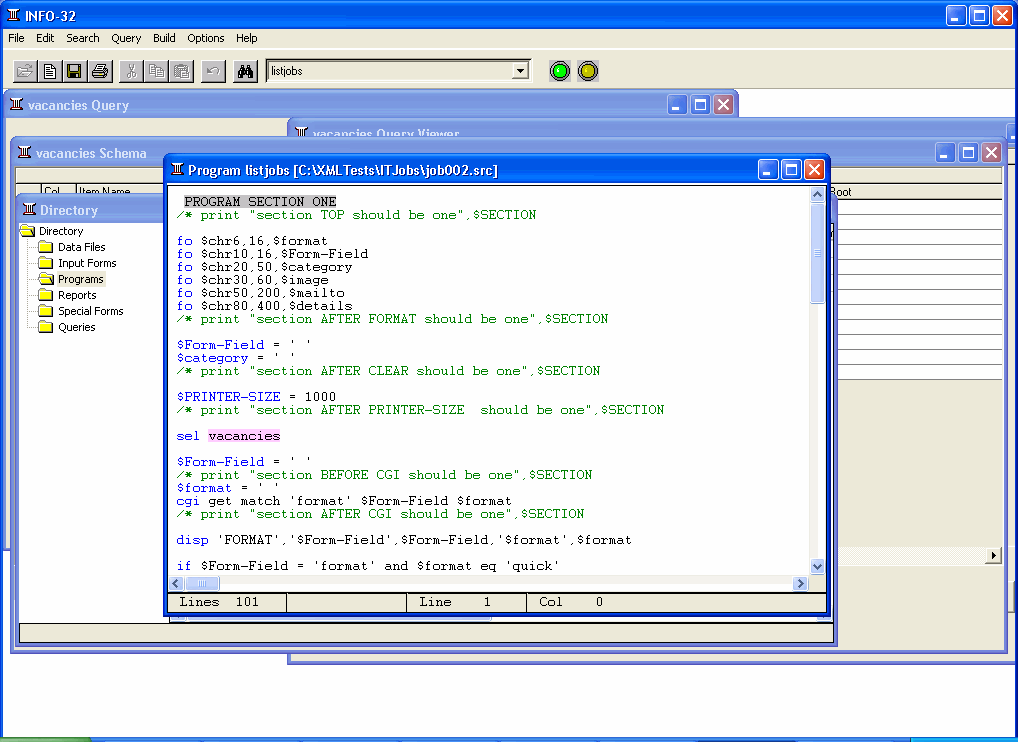Click the Open file toolbar icon

25,71
